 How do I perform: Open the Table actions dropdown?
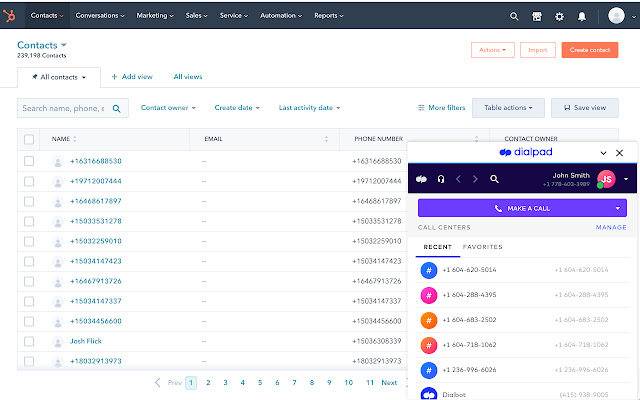point(509,107)
